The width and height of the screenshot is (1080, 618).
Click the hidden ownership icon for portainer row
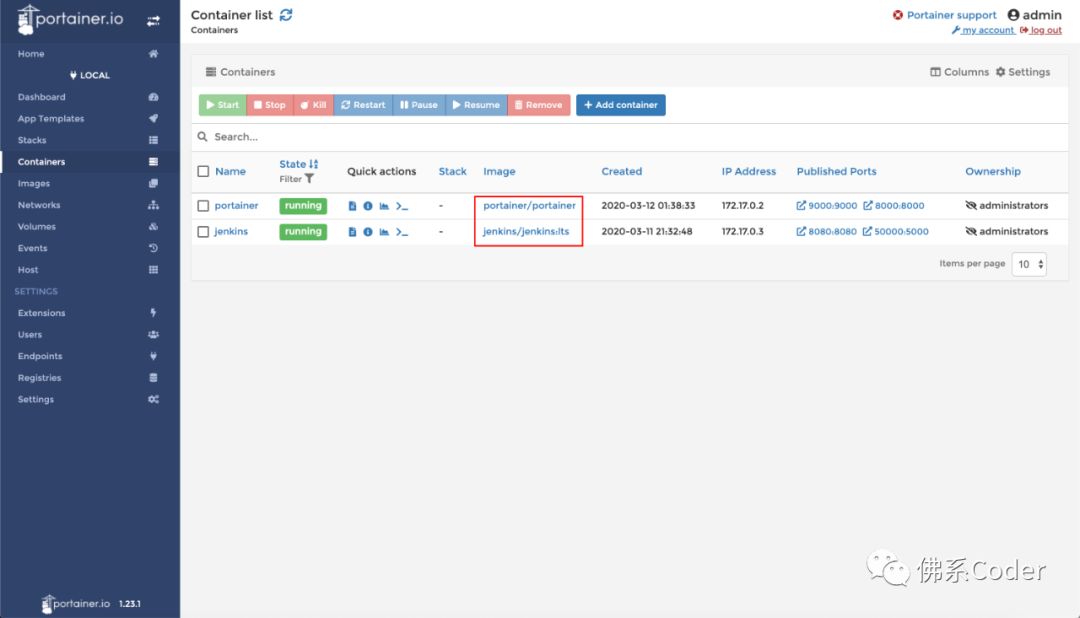click(971, 205)
